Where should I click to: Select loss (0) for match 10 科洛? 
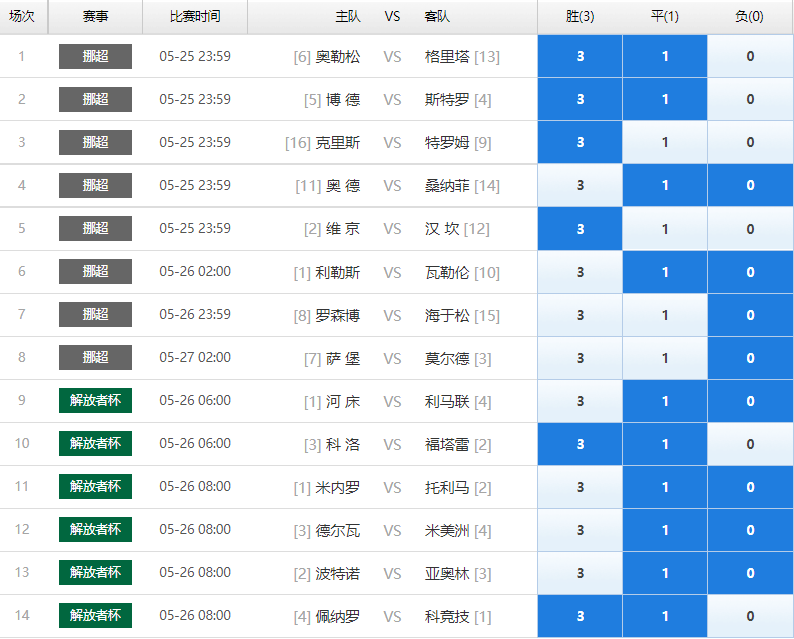point(750,444)
